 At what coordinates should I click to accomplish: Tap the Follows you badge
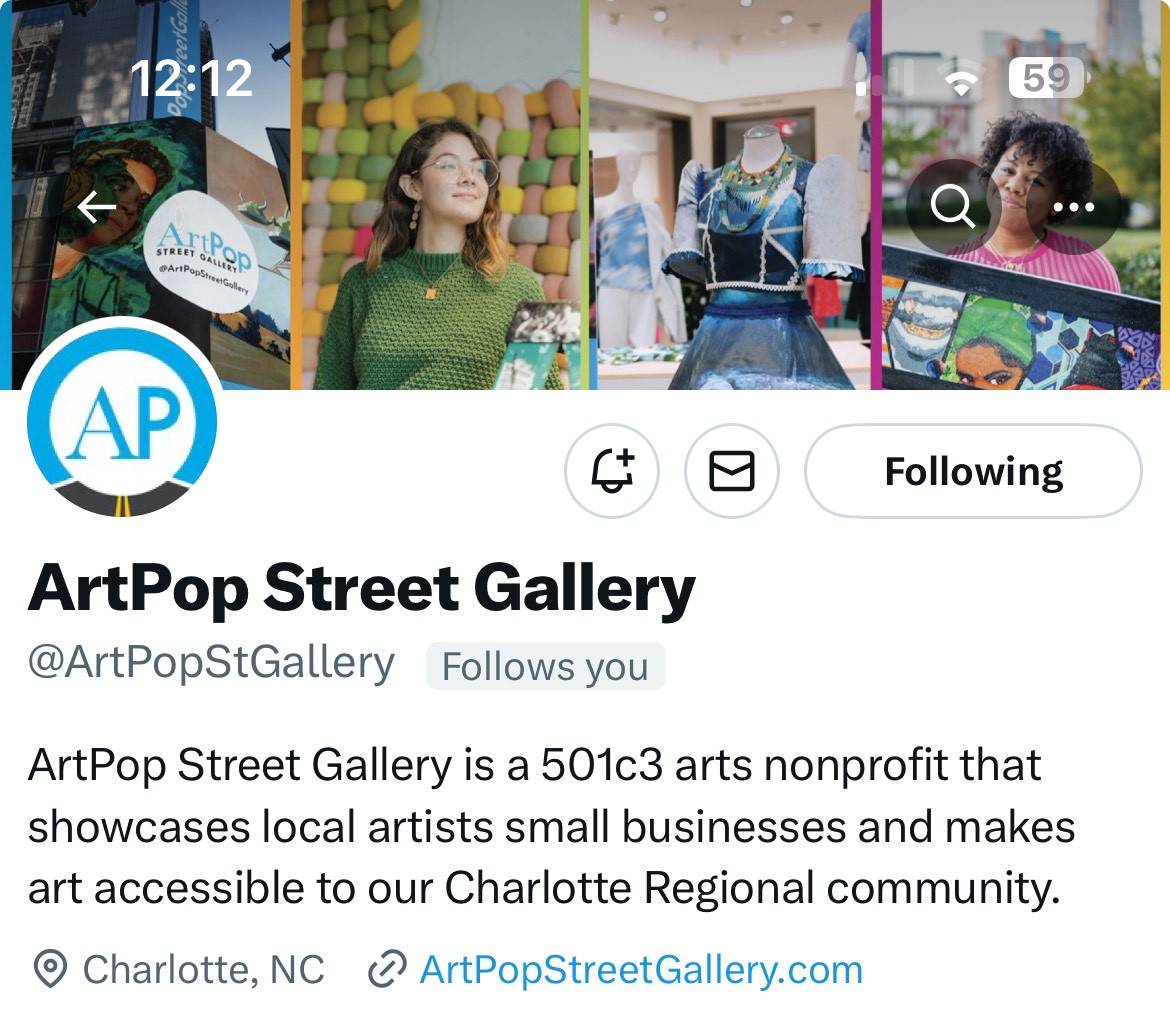[545, 666]
